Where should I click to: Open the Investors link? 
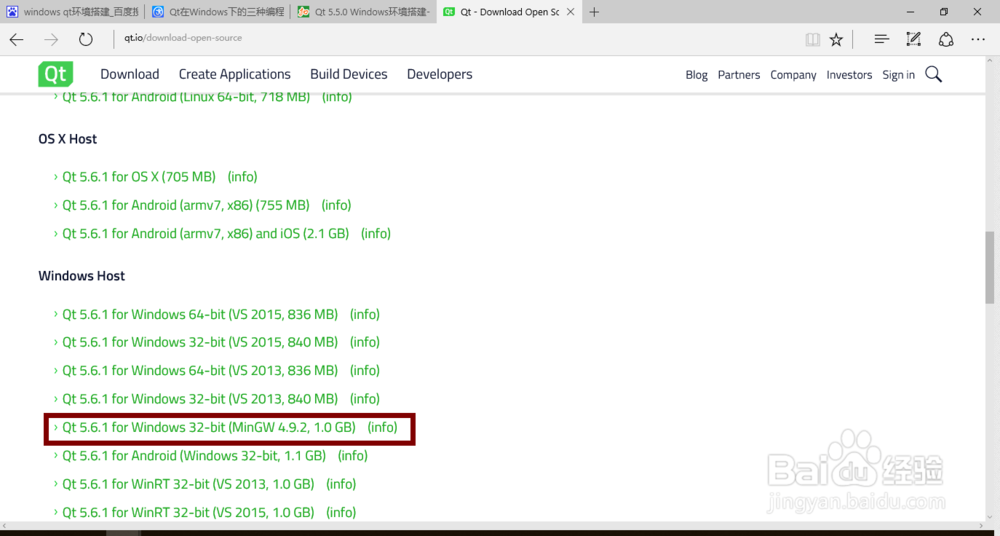[849, 75]
